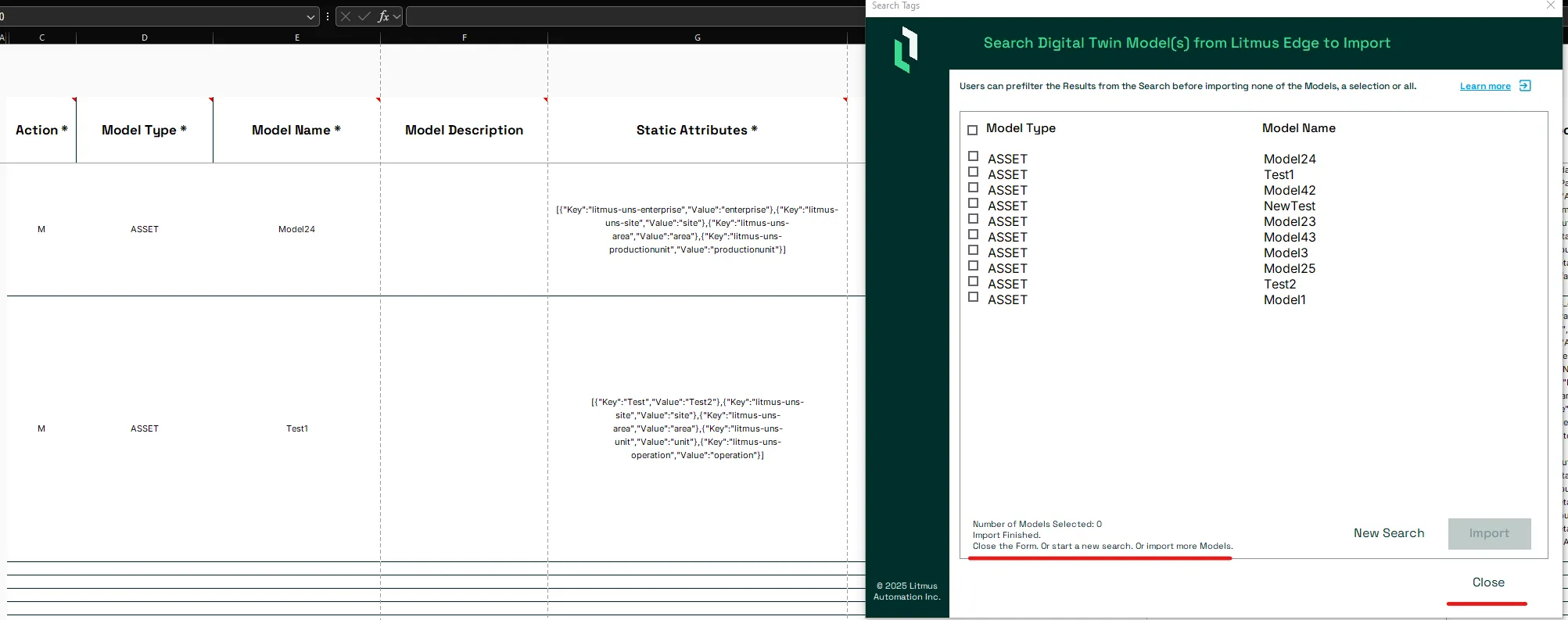Viewport: 1568px width, 620px height.
Task: Open the Learn more link
Action: pos(1485,86)
